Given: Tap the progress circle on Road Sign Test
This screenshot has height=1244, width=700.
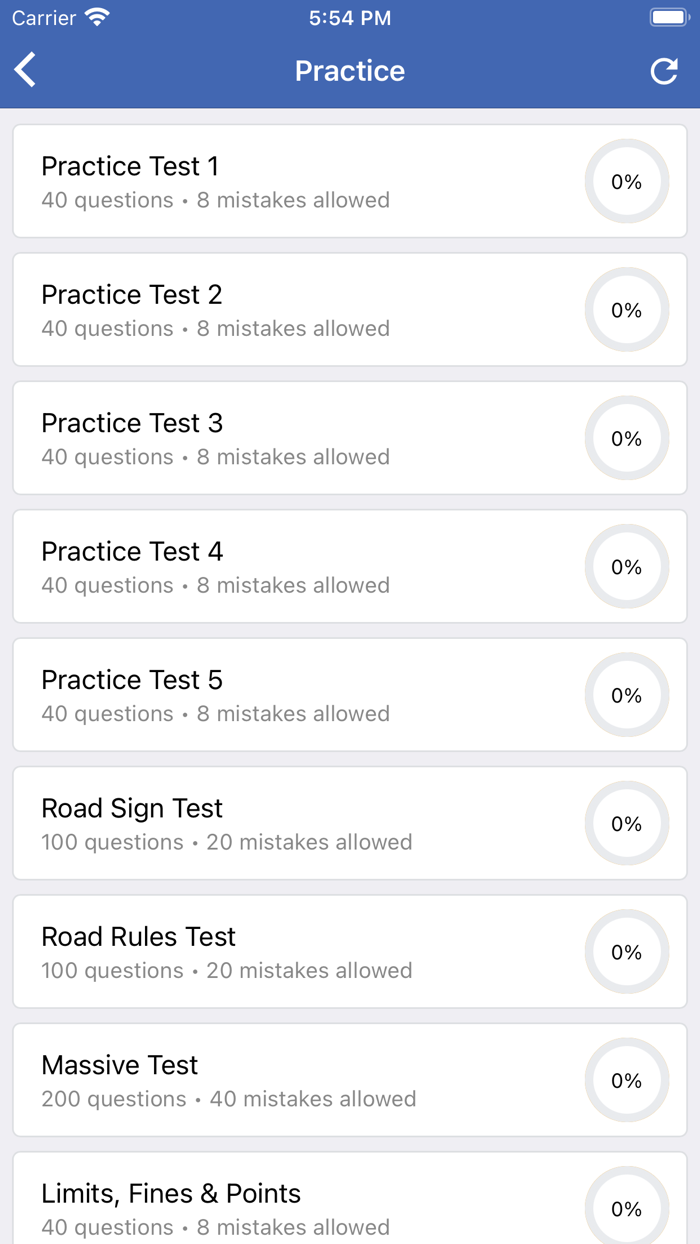Looking at the screenshot, I should click(x=626, y=824).
